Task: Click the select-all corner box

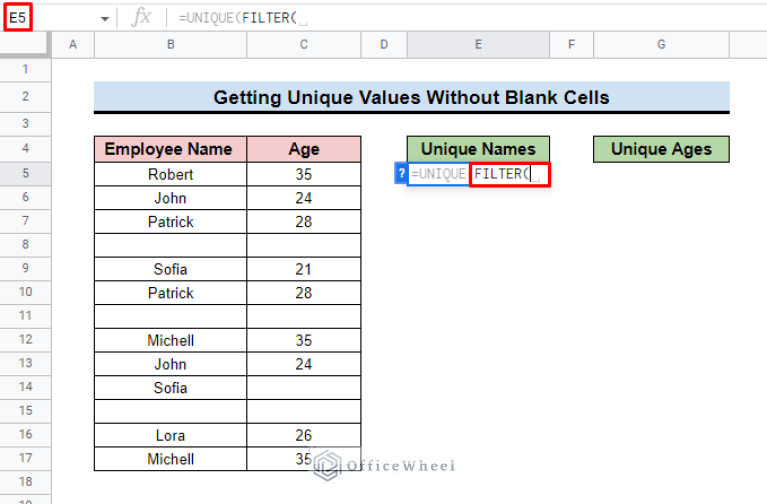Action: (x=25, y=45)
